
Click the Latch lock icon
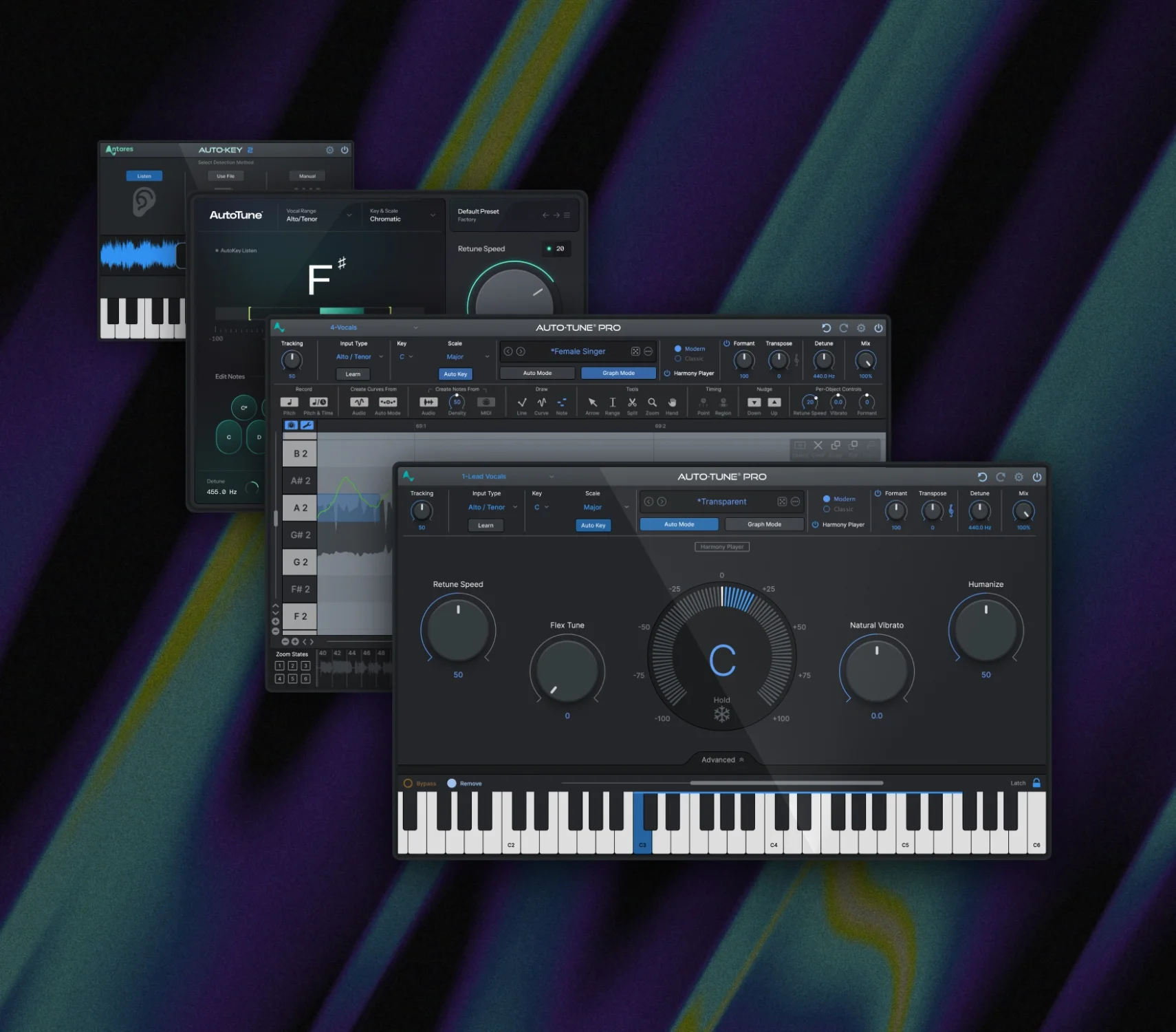click(x=1036, y=783)
